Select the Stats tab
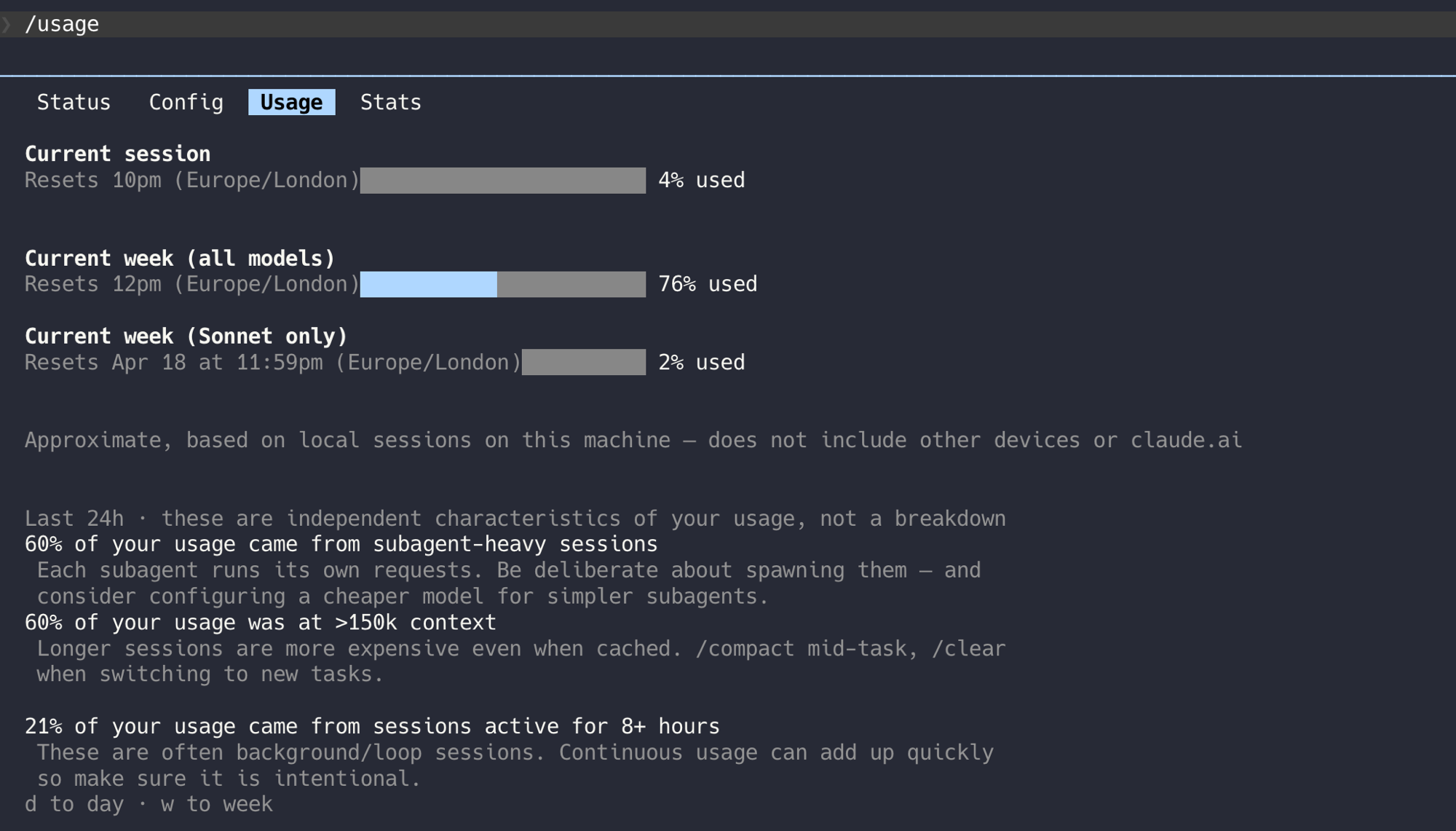Viewport: 1456px width, 831px height. point(390,102)
